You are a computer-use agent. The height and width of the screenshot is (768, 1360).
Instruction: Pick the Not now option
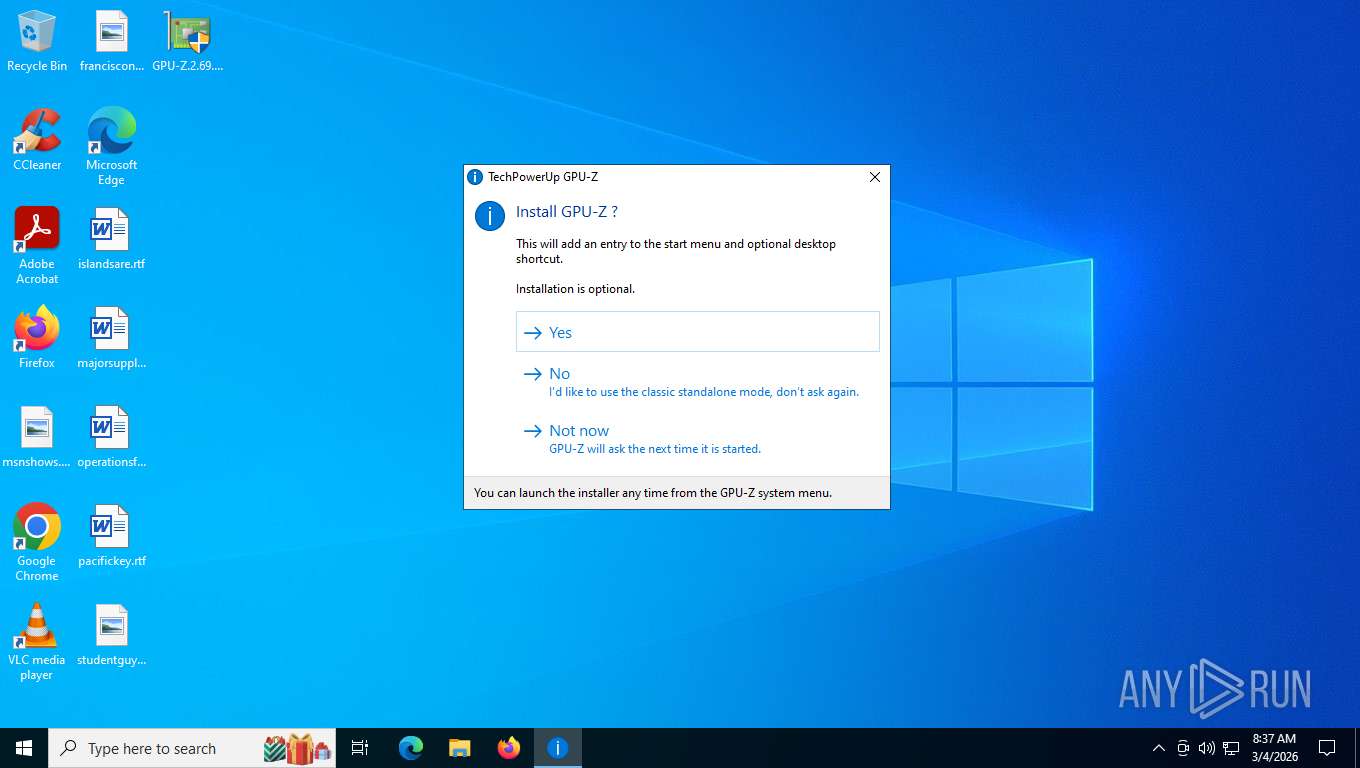click(x=697, y=439)
